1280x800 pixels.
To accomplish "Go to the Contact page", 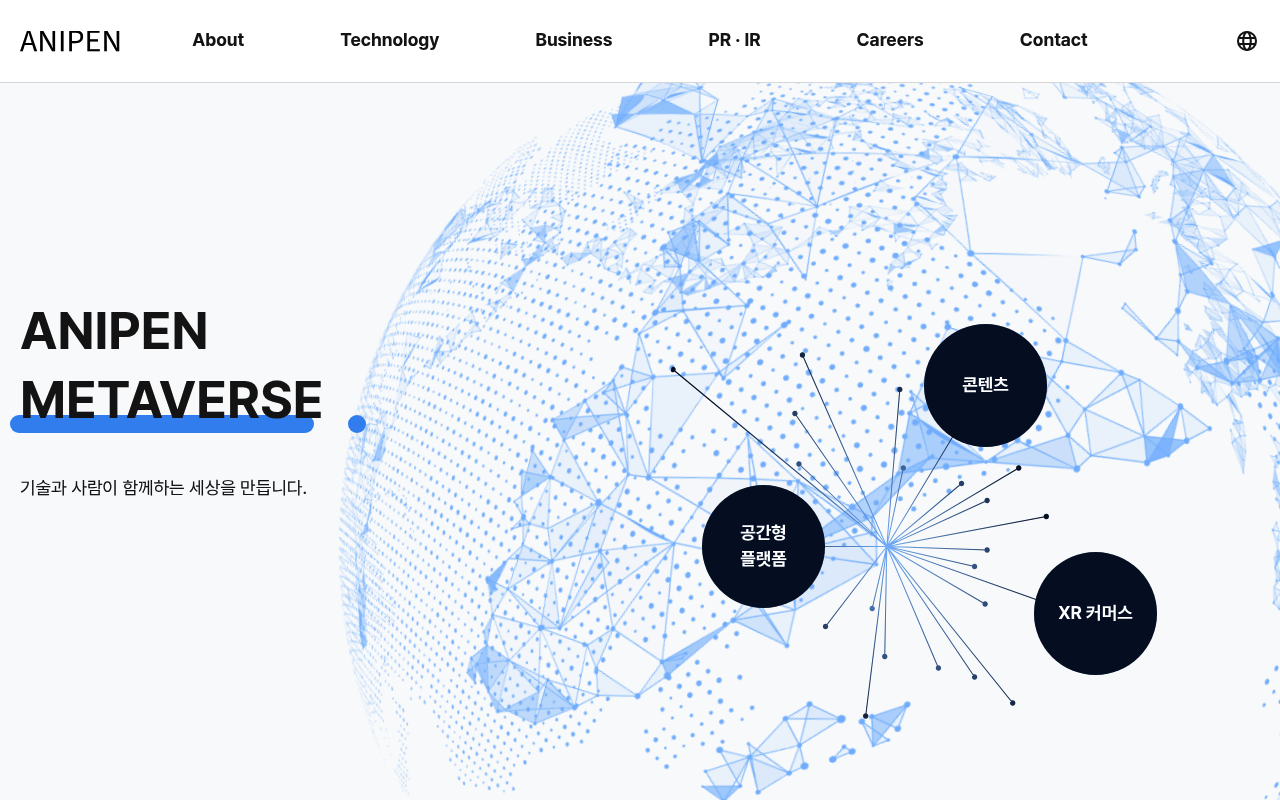I will click(1053, 40).
